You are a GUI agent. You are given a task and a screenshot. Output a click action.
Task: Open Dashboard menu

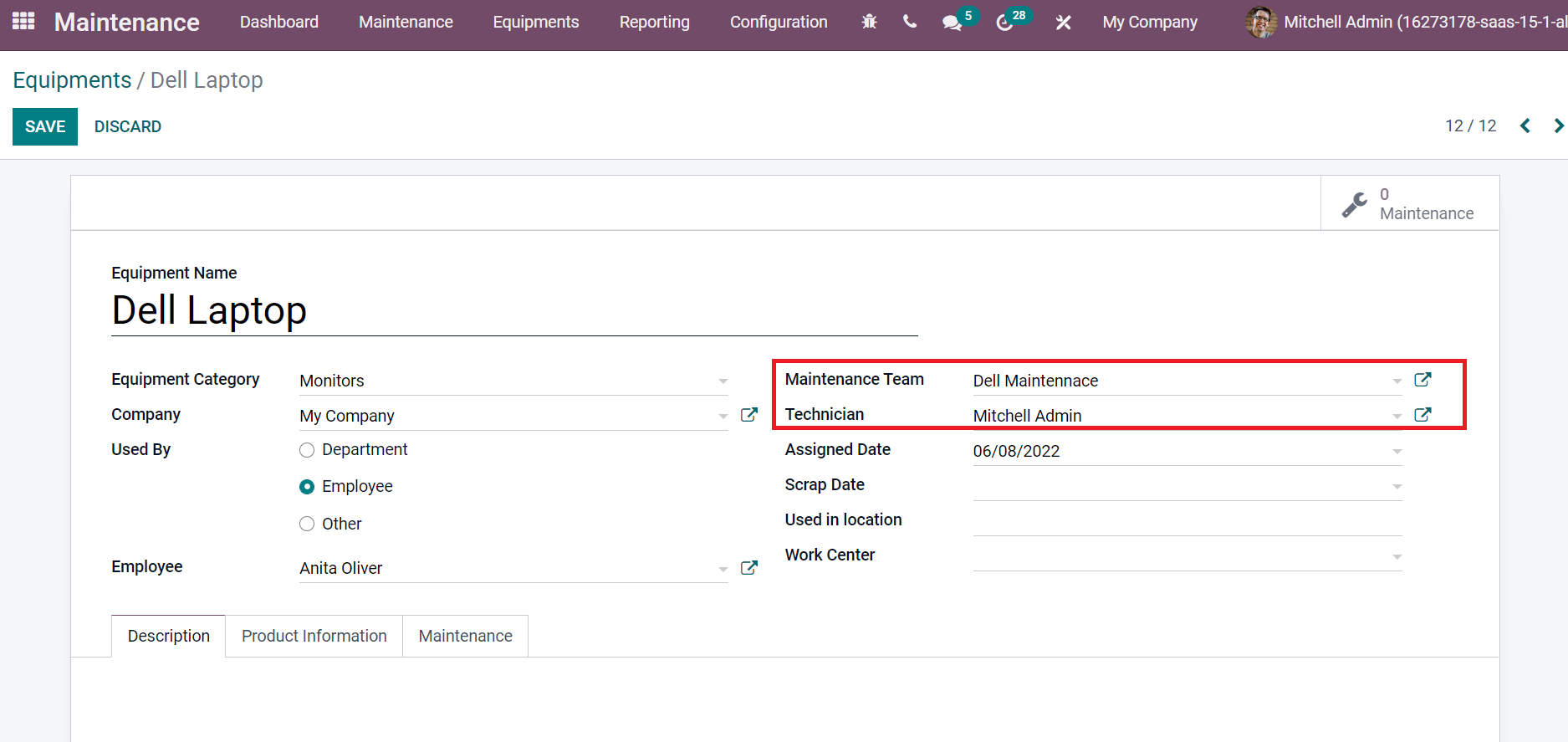coord(279,23)
